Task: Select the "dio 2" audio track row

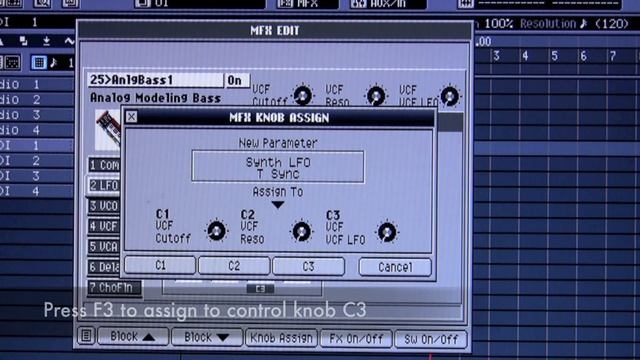Action: click(x=37, y=100)
